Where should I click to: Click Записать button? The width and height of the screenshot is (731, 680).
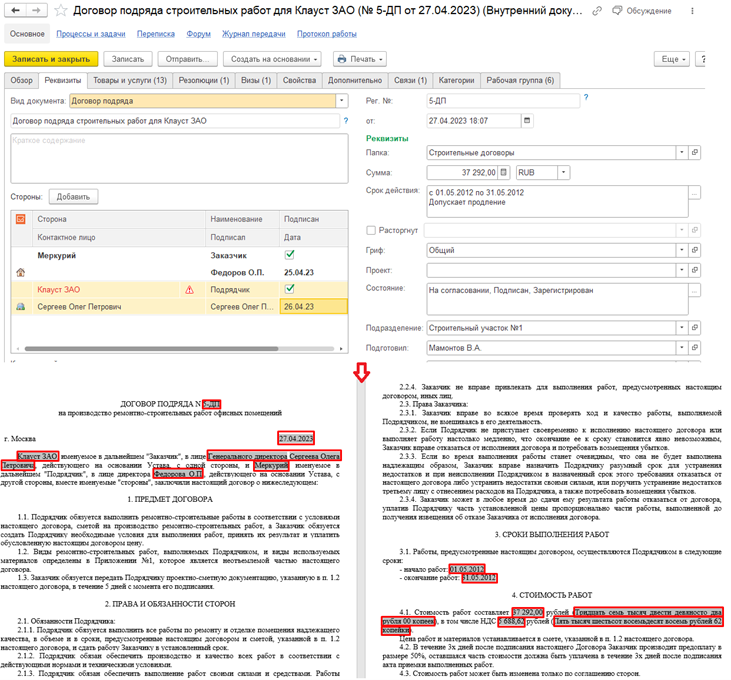pyautogui.click(x=128, y=59)
